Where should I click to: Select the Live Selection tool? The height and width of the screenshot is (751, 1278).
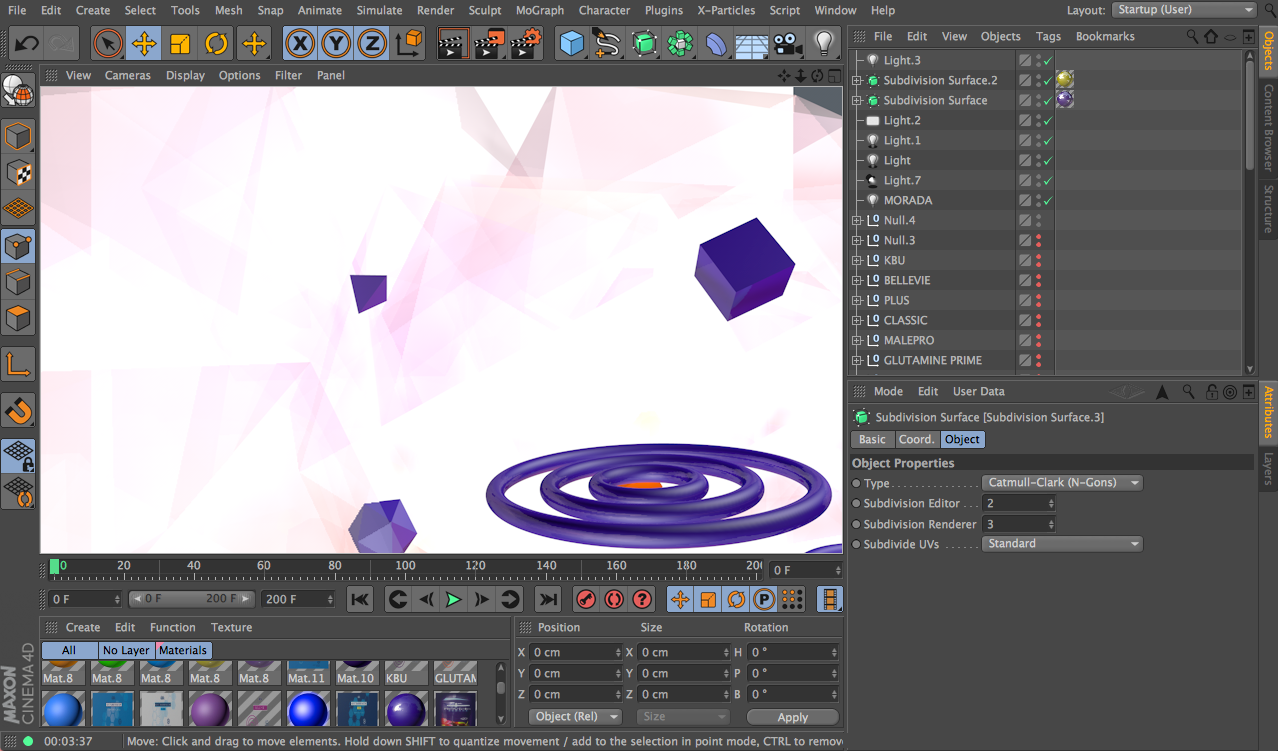coord(108,44)
